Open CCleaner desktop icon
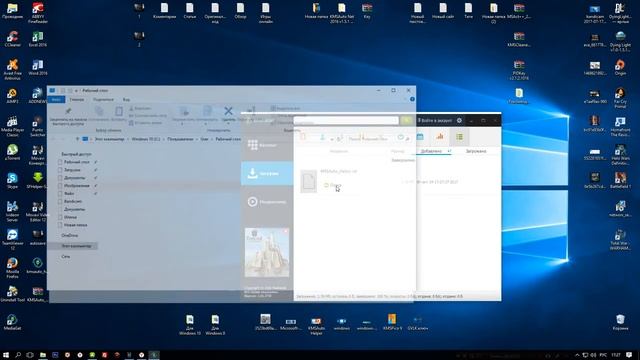This screenshot has width=640, height=360. click(12, 39)
